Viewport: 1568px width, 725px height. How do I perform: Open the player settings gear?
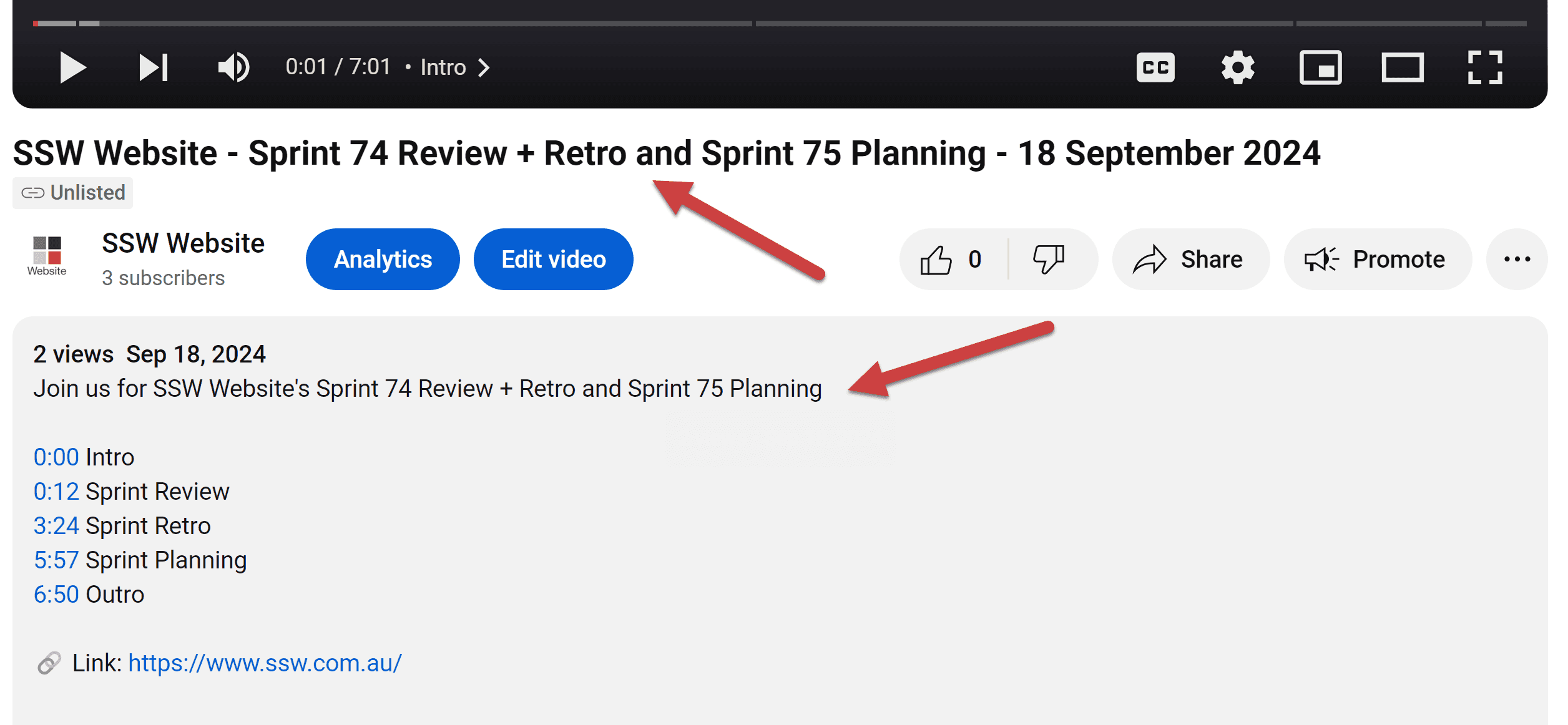click(x=1237, y=67)
